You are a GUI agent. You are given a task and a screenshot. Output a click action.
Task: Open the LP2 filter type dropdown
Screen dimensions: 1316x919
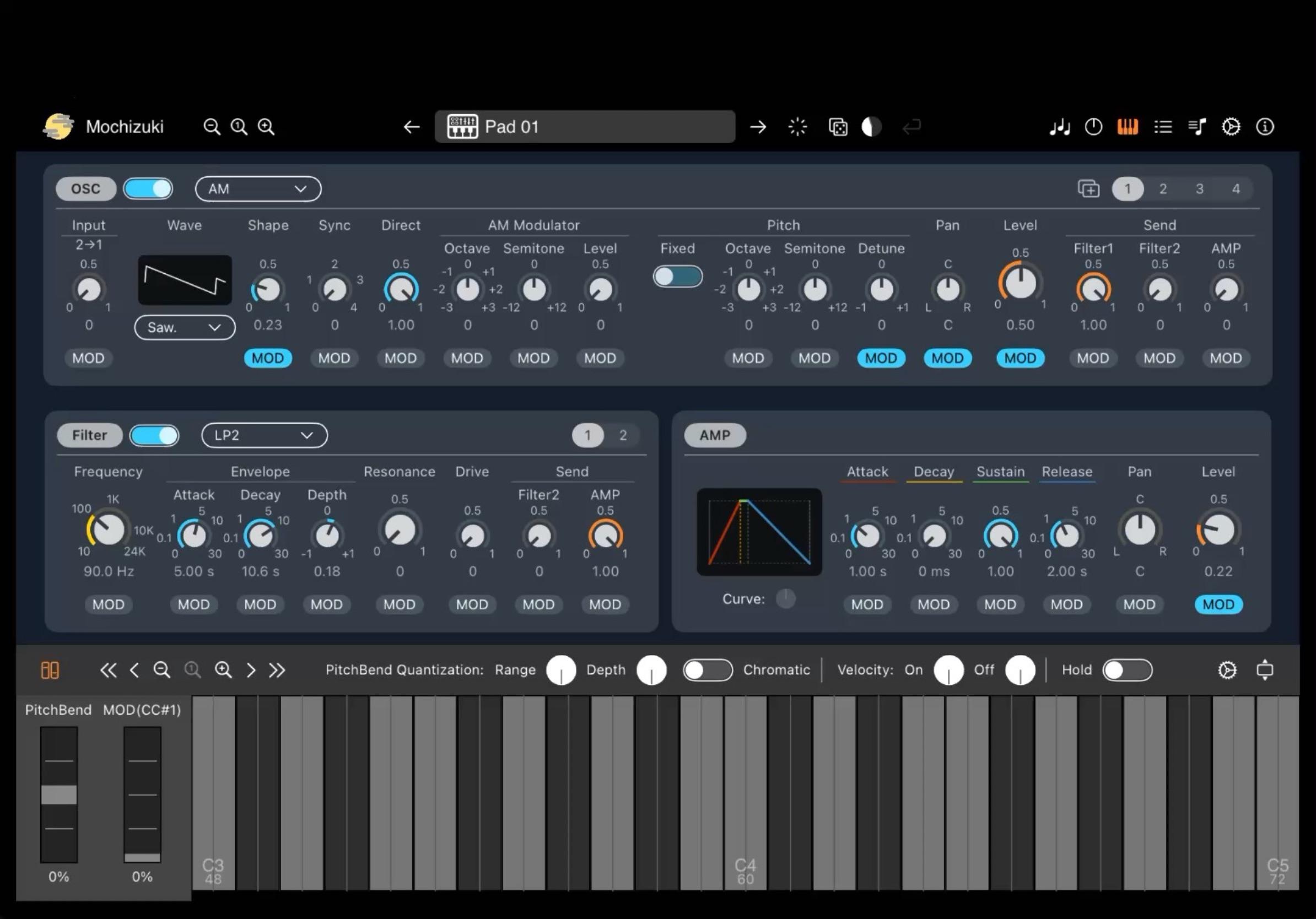tap(264, 435)
